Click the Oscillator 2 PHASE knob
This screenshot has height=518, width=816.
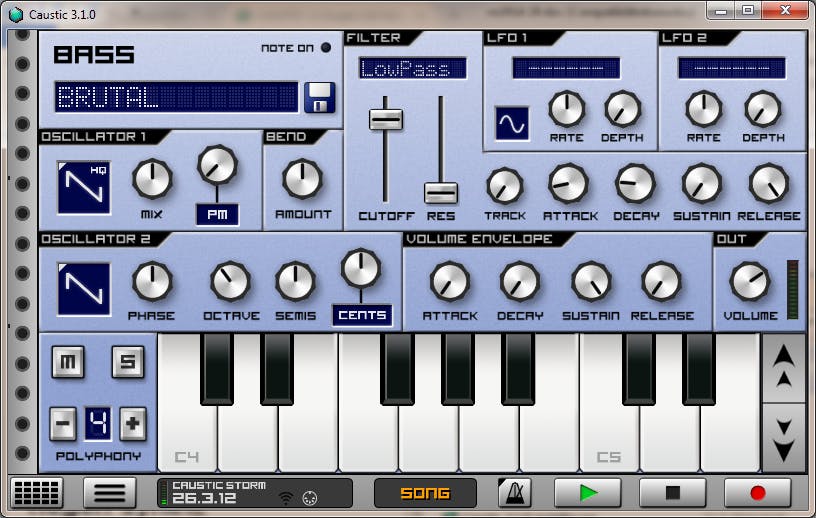coord(152,282)
